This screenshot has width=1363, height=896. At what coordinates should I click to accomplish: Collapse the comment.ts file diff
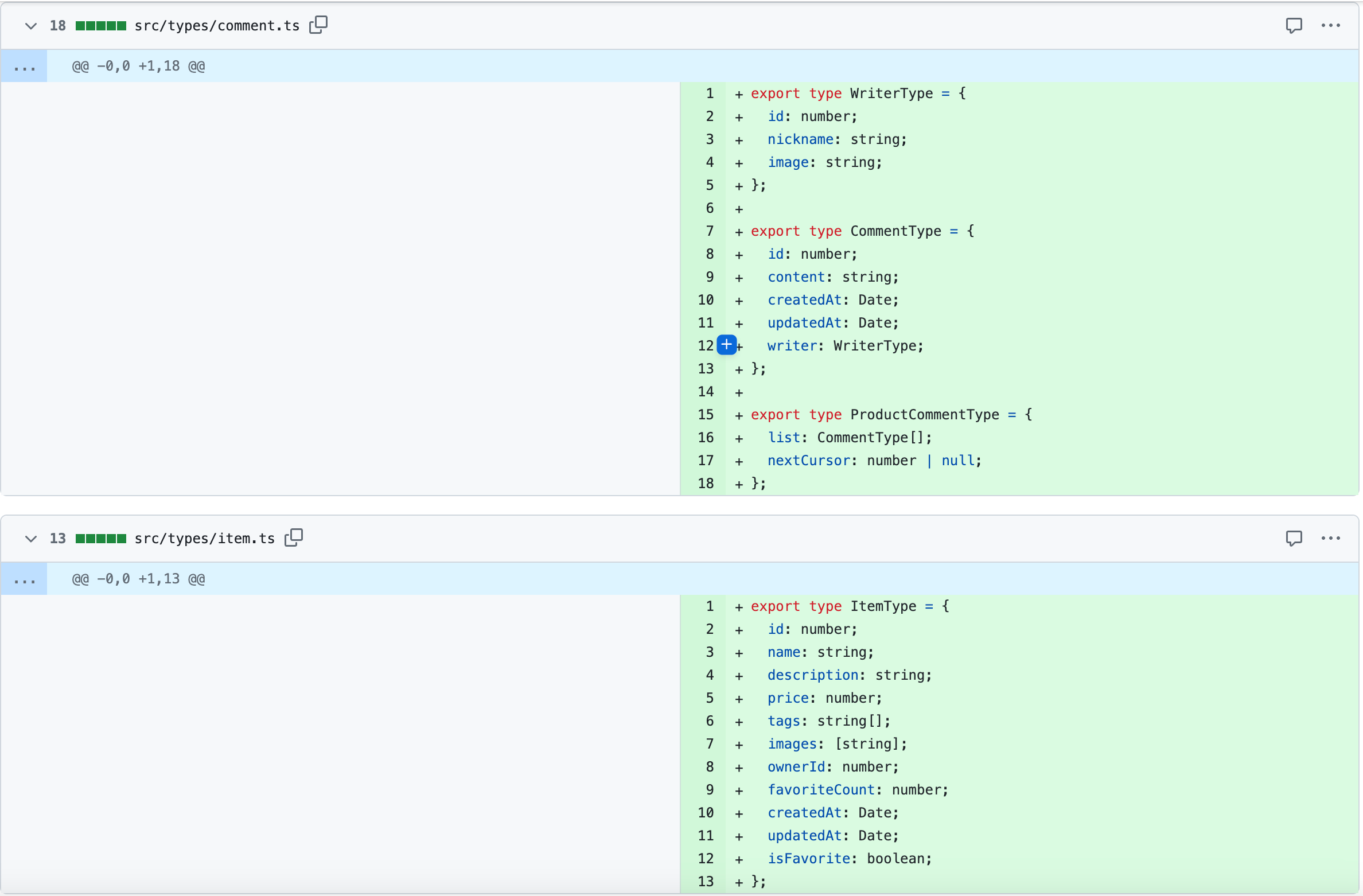(31, 26)
